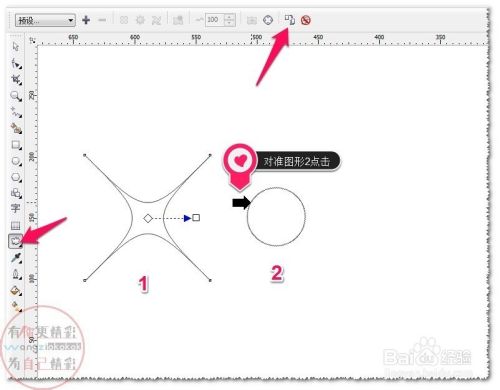This screenshot has height=390, width=500.
Task: Click the amplitude value field showing 100
Action: coord(215,20)
